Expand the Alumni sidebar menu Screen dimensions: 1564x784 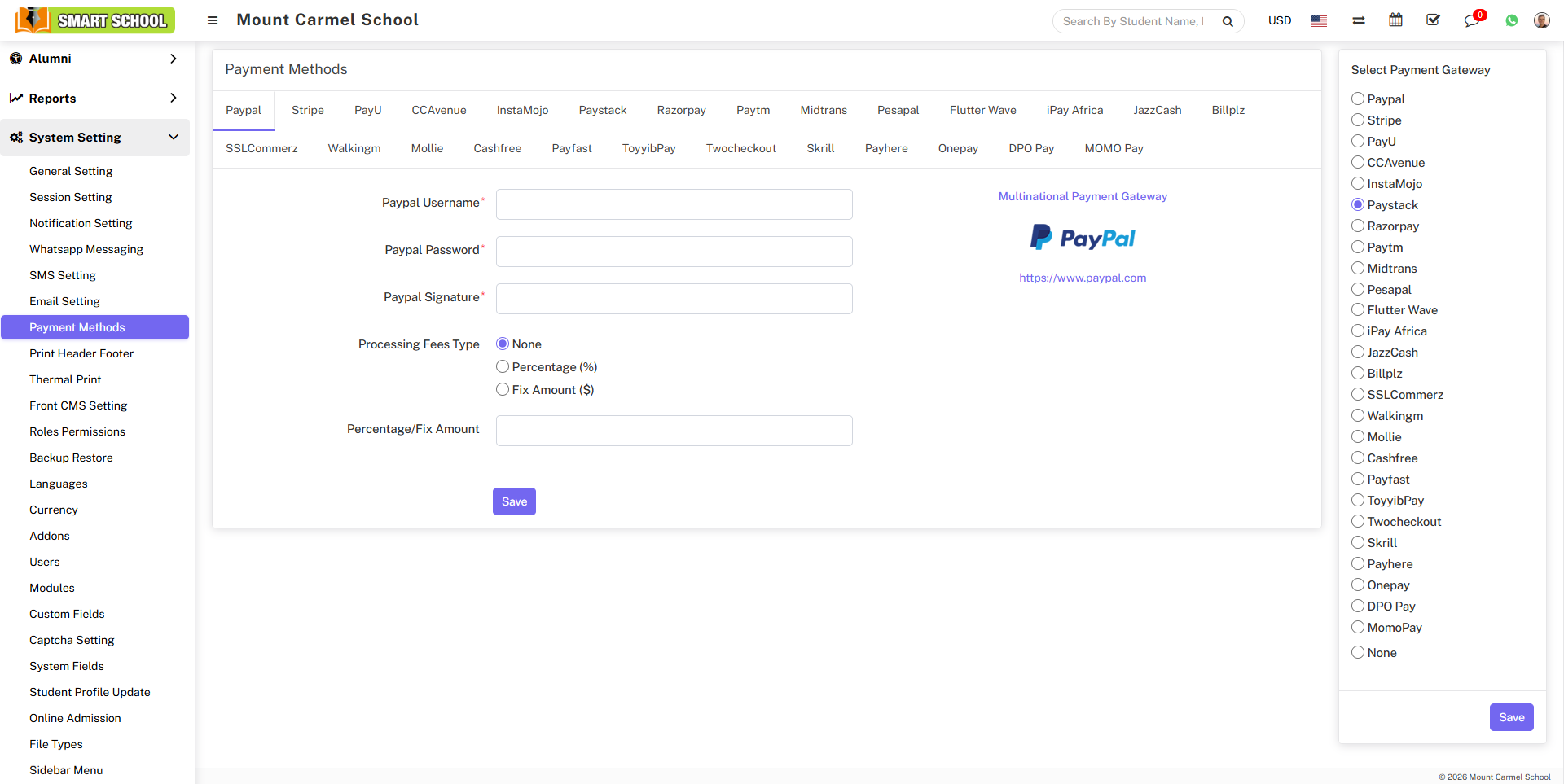[x=94, y=59]
